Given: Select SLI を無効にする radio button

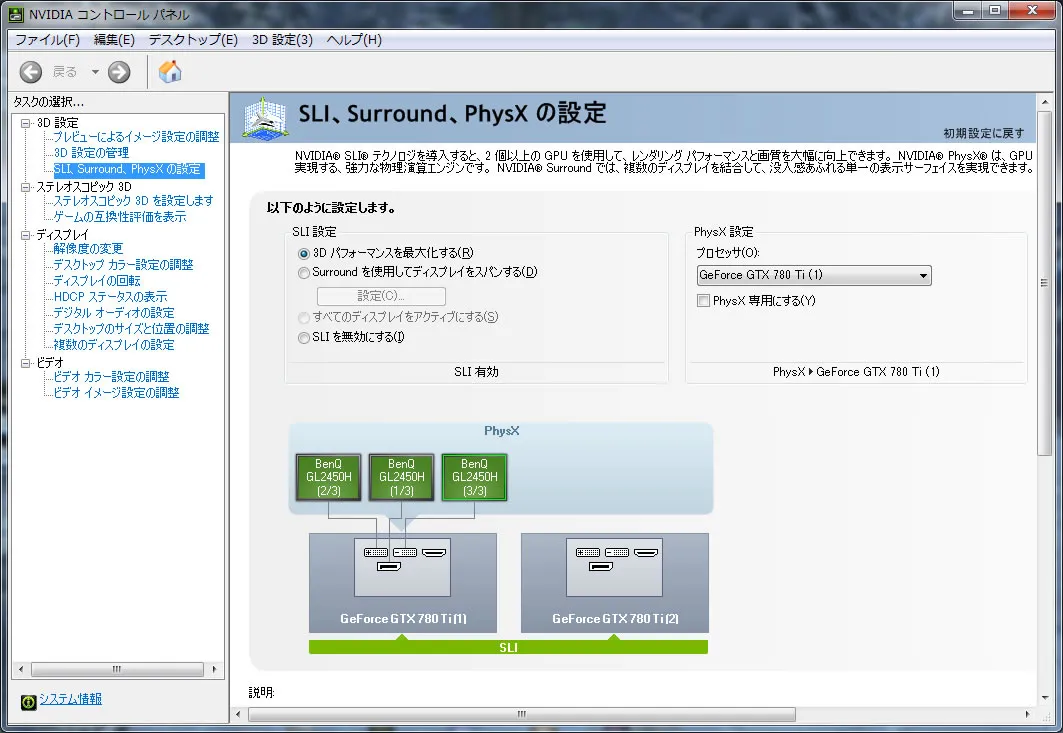Looking at the screenshot, I should (x=304, y=338).
